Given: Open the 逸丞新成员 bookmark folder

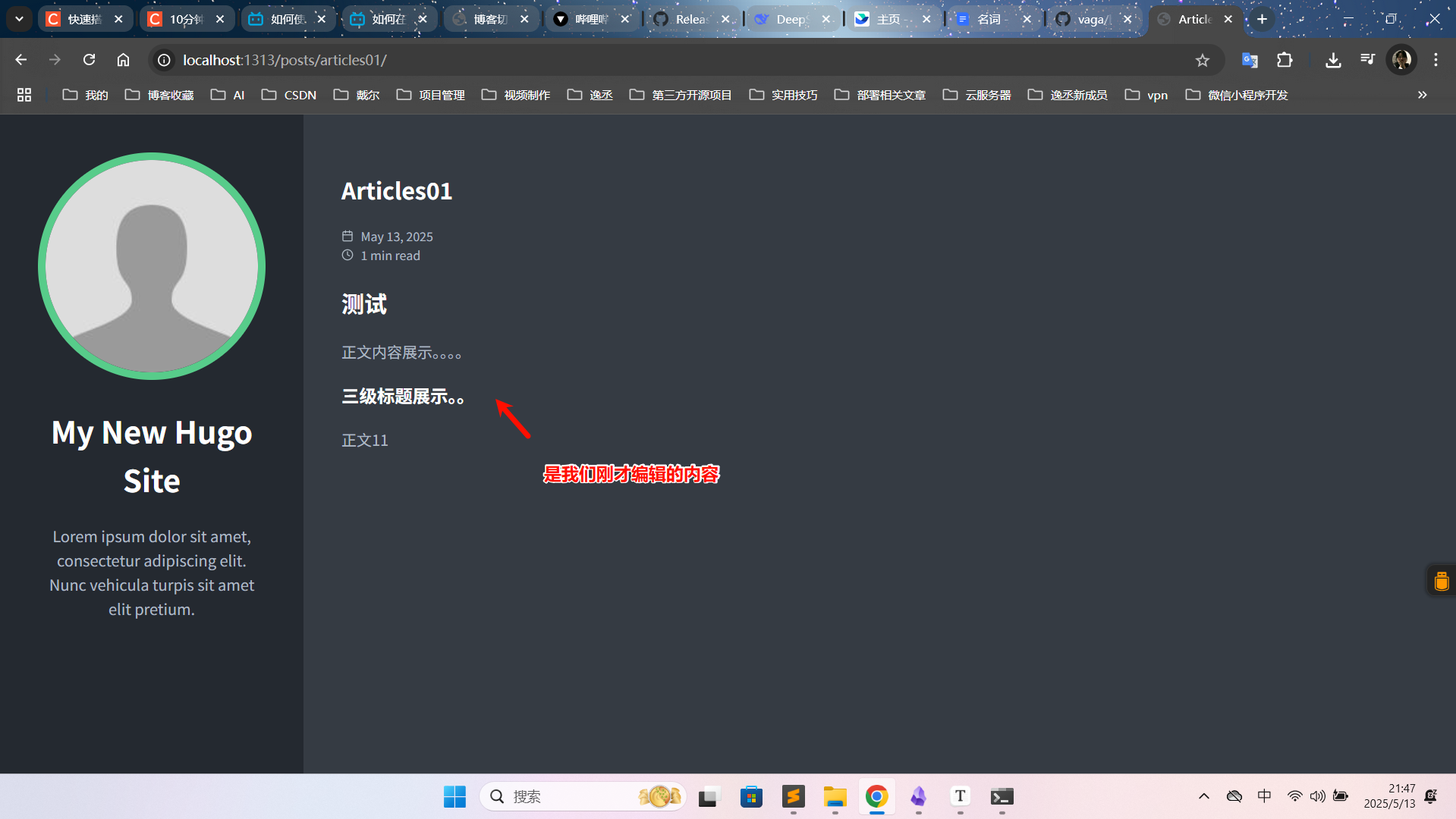Looking at the screenshot, I should coord(1068,95).
